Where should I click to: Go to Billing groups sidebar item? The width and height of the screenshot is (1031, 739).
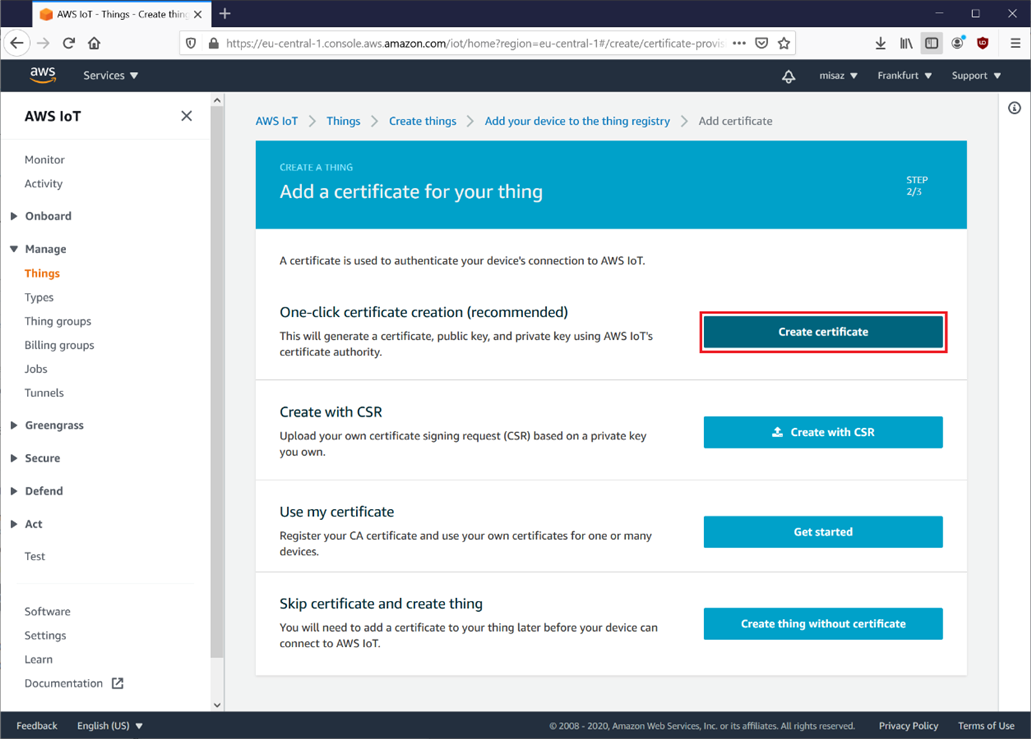[x=59, y=345]
